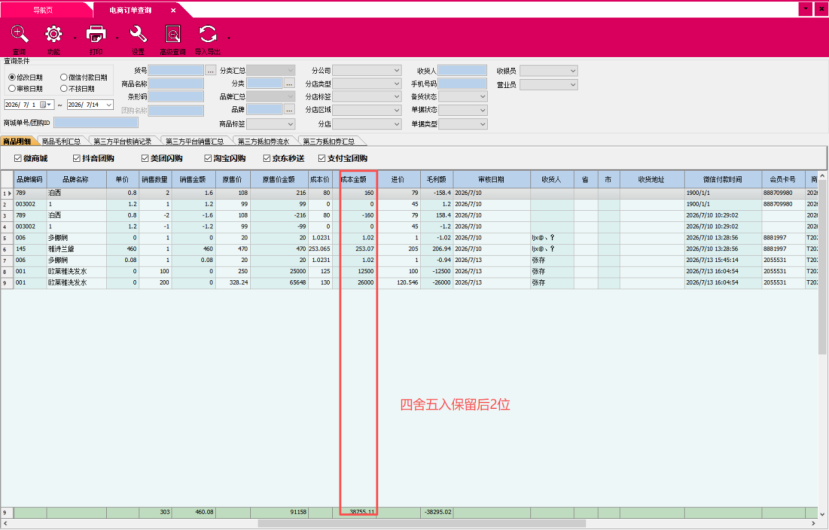Expand the arrow next to 功能 toolbar button

[75, 38]
